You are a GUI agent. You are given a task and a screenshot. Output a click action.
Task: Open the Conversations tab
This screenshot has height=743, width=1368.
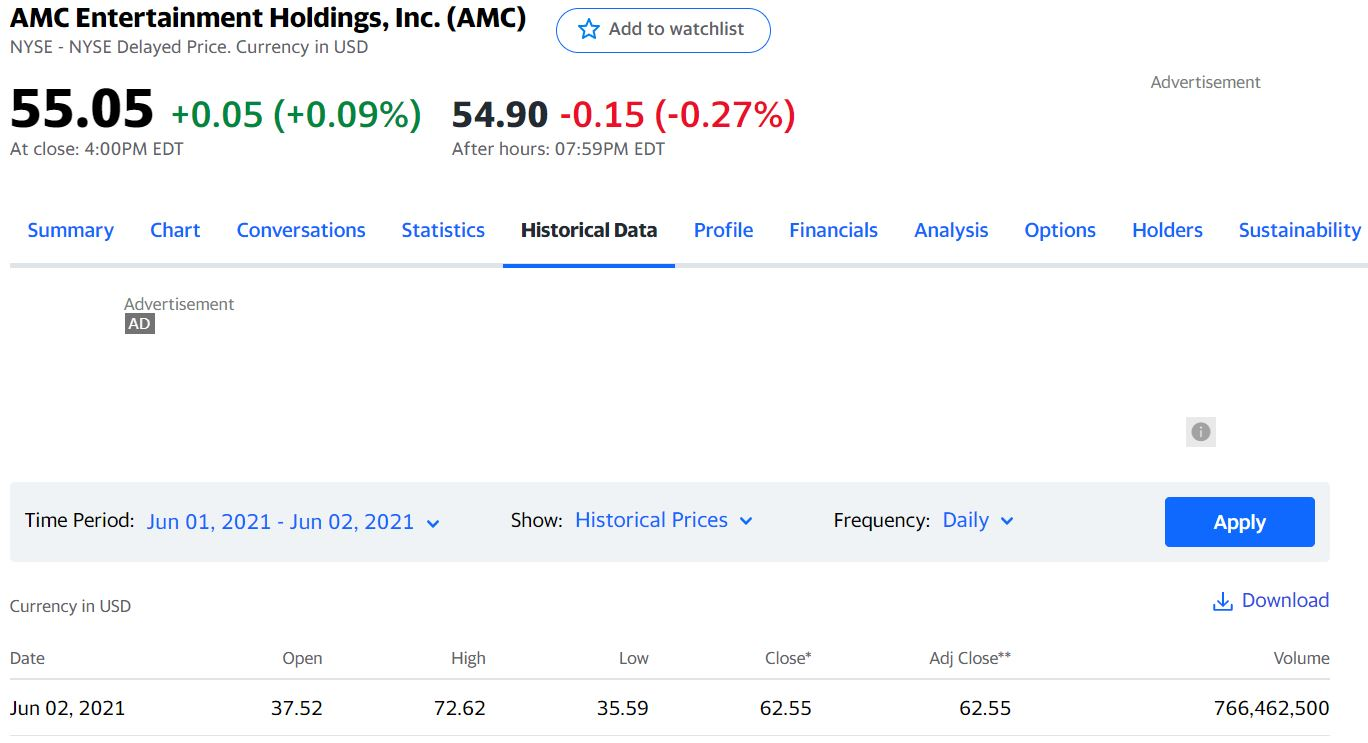point(301,230)
